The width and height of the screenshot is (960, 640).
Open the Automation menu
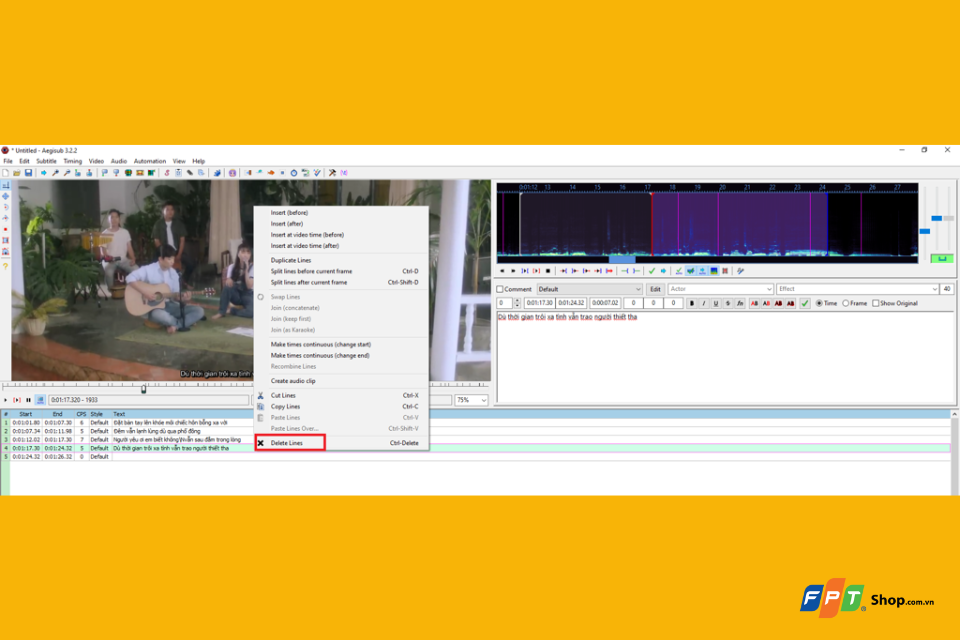149,161
